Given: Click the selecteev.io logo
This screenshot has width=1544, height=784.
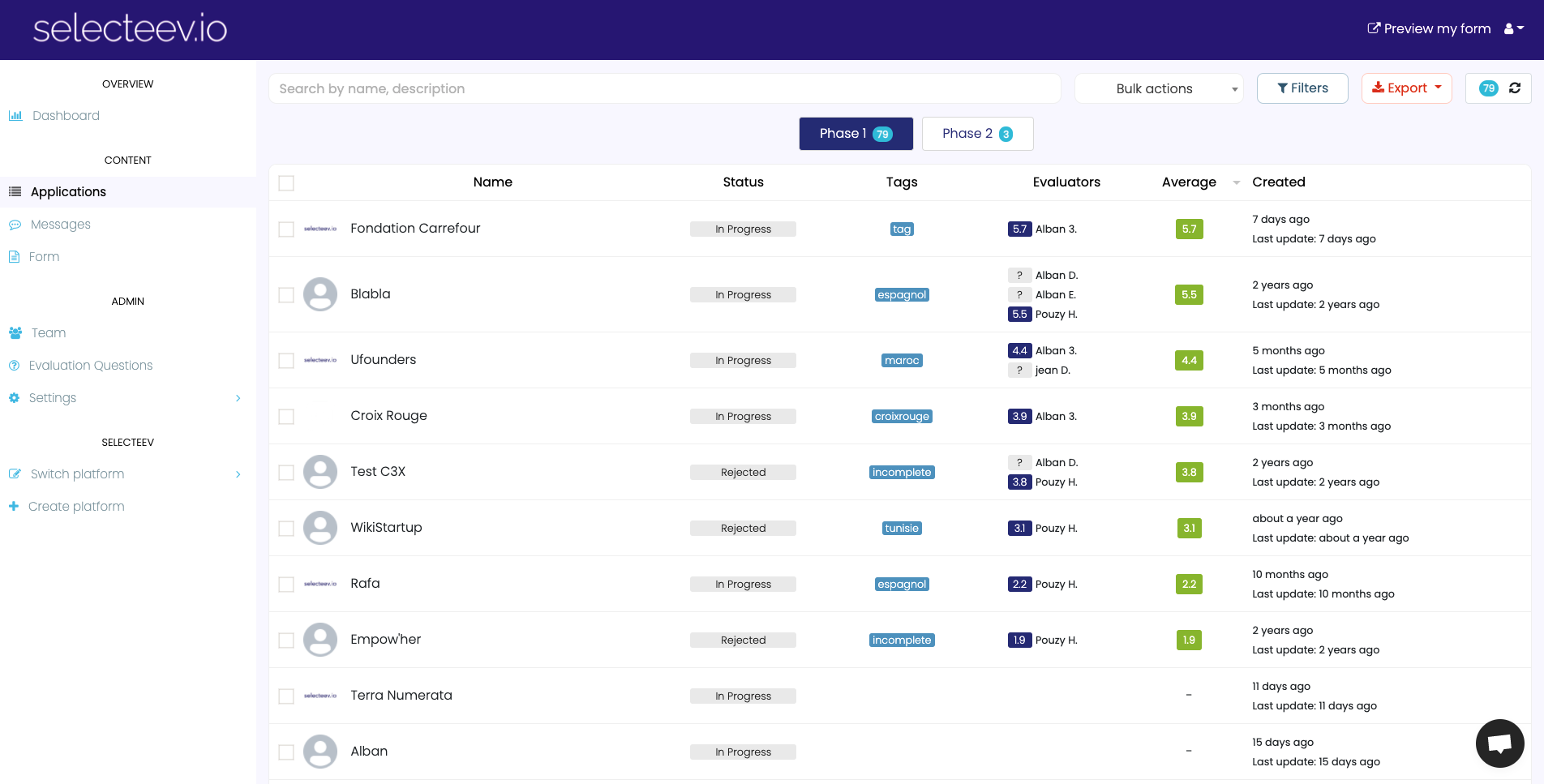Looking at the screenshot, I should (x=130, y=29).
